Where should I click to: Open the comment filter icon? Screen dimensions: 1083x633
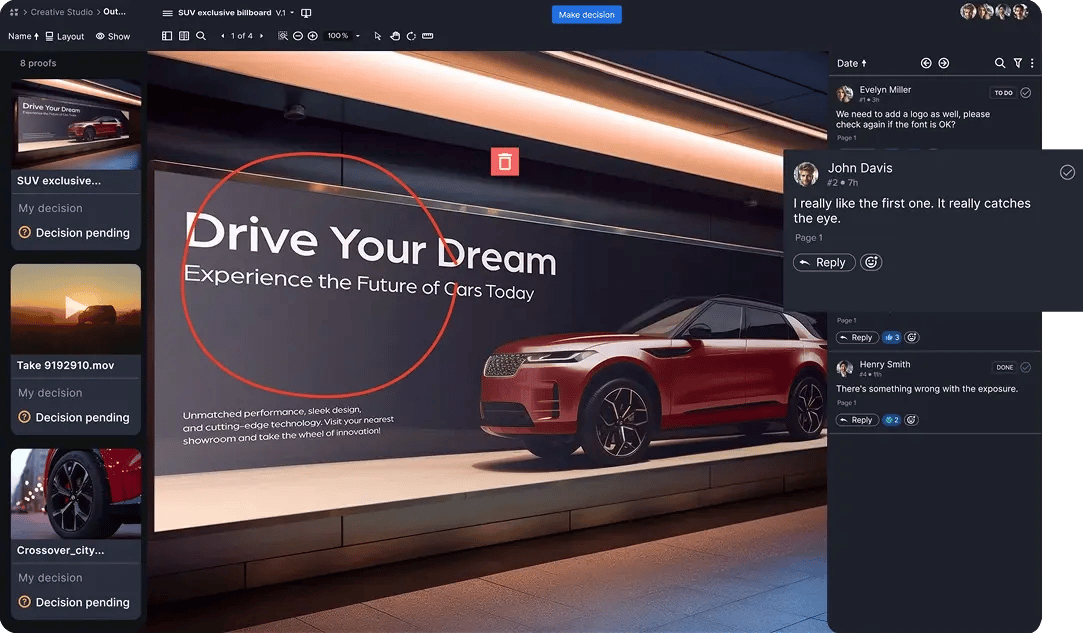coord(1018,63)
